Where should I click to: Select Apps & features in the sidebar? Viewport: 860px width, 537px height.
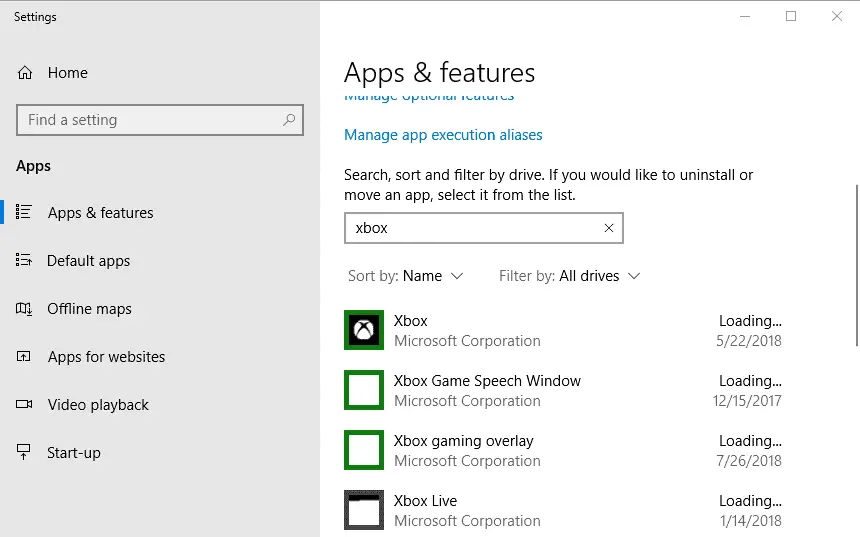pos(100,213)
